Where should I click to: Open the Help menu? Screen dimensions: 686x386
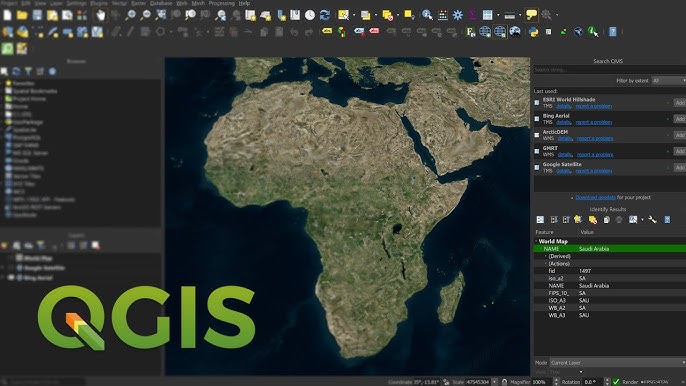click(x=244, y=3)
